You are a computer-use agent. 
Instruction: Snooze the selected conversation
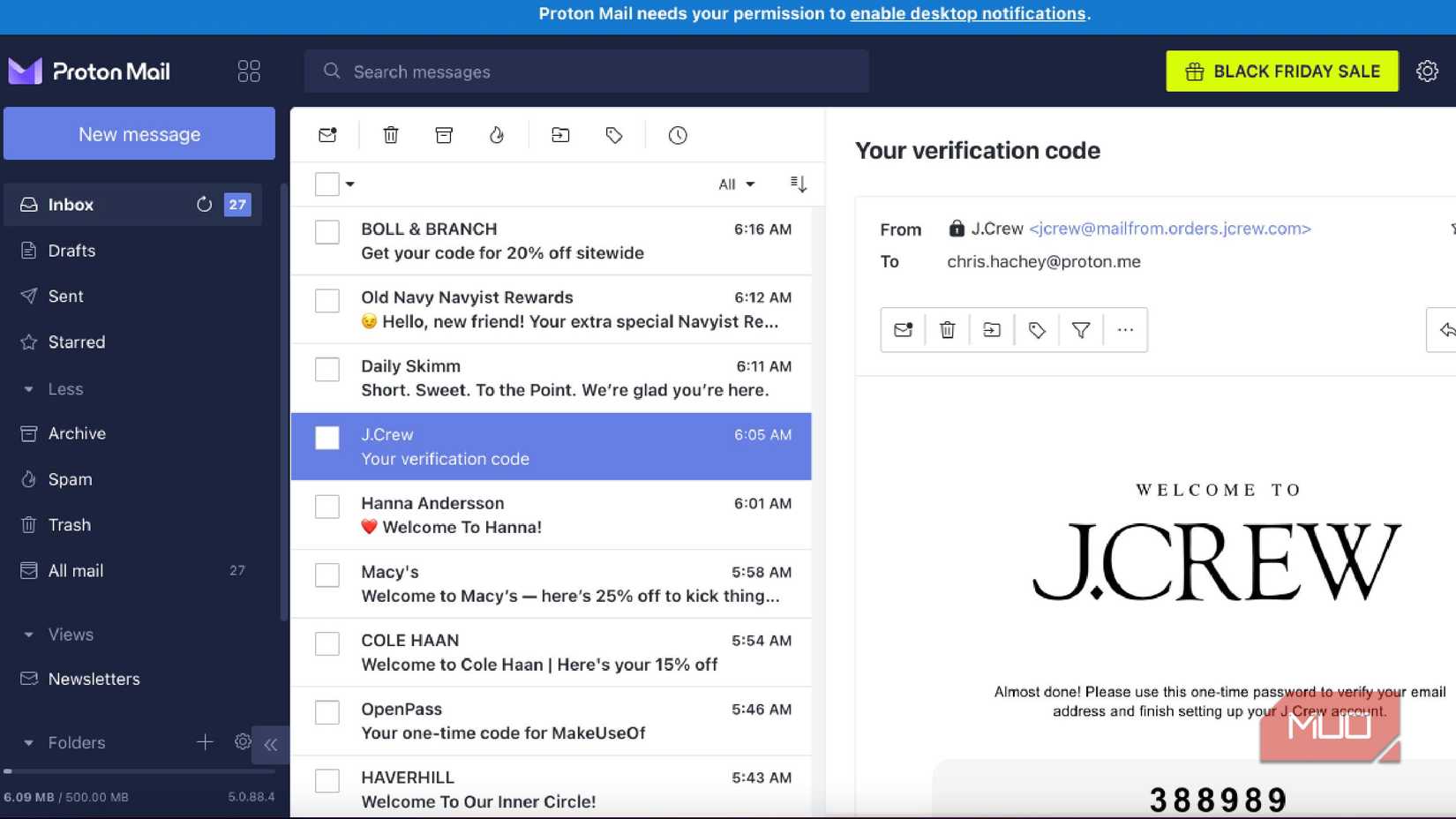tap(678, 135)
